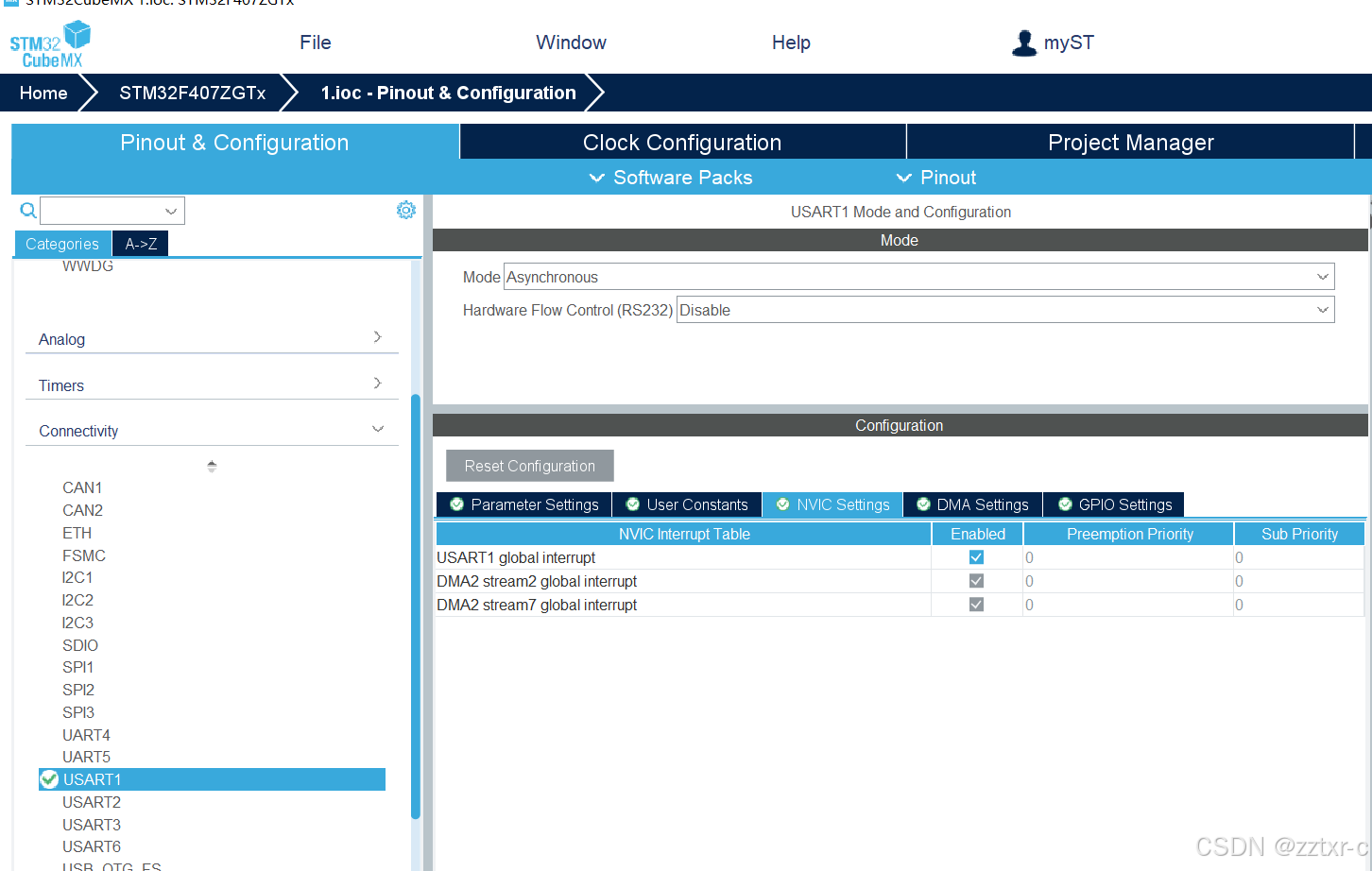Open the Window menu
1372x871 pixels.
click(x=571, y=43)
